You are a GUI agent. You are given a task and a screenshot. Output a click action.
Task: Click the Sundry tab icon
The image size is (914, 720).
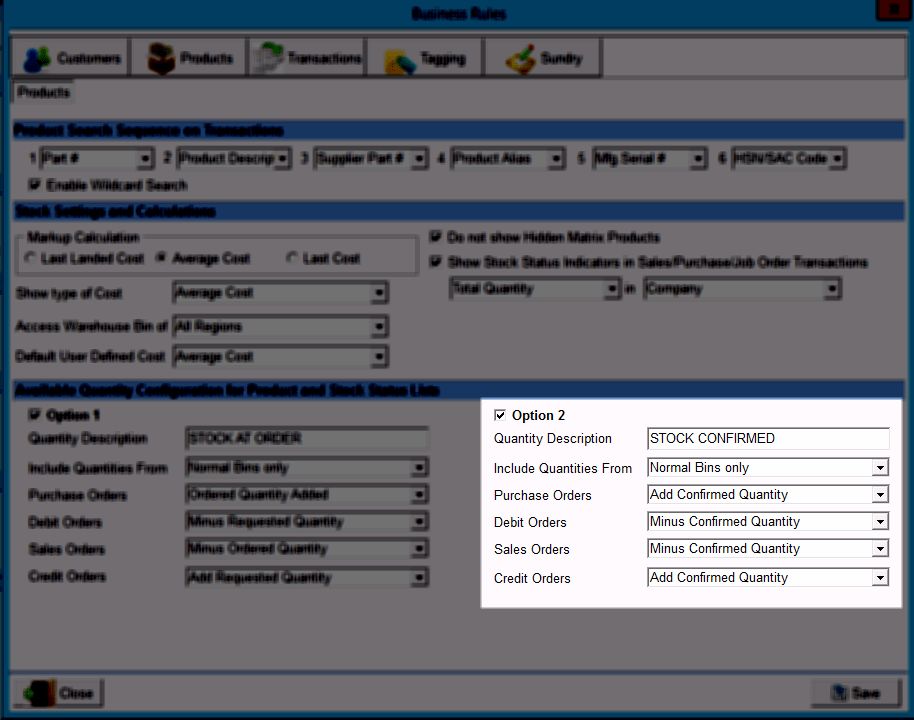pyautogui.click(x=520, y=59)
